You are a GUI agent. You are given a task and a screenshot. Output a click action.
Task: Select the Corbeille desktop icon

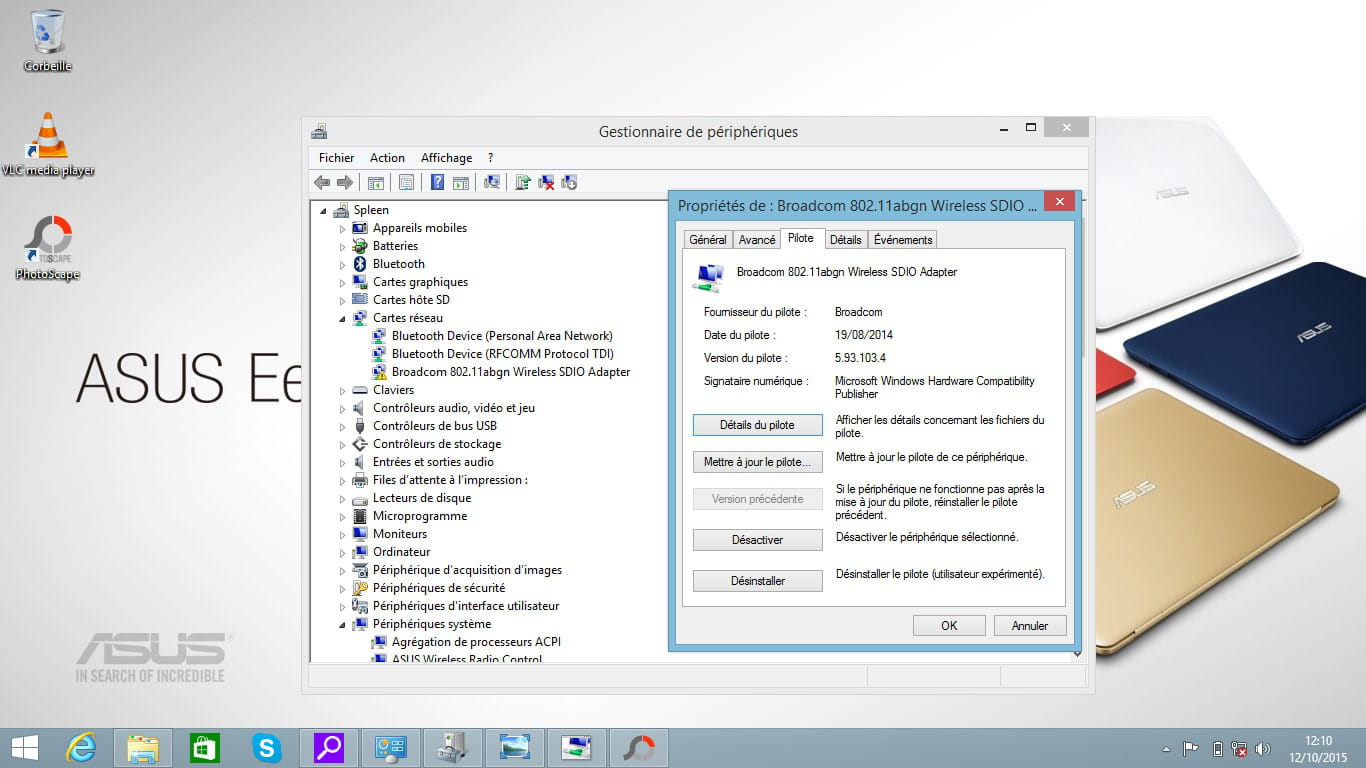48,41
